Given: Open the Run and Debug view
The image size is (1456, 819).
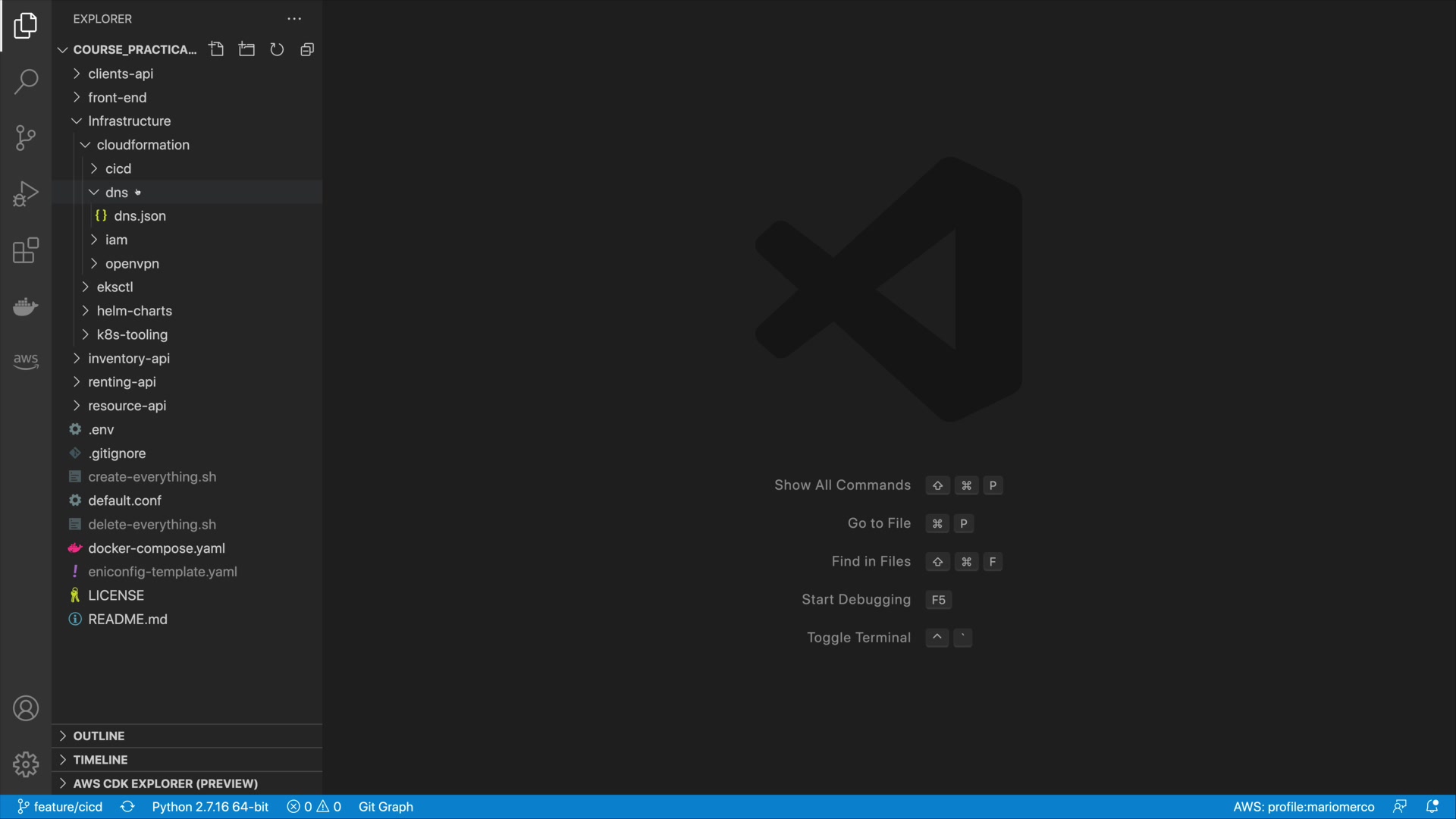Looking at the screenshot, I should 26,194.
